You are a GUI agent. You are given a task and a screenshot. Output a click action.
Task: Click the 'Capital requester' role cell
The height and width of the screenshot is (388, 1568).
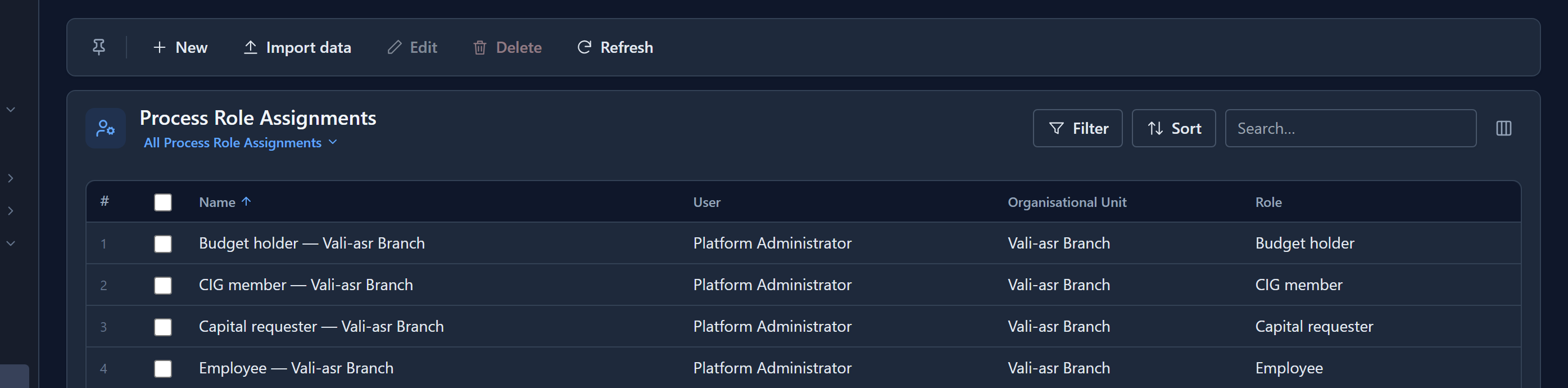tap(1313, 327)
